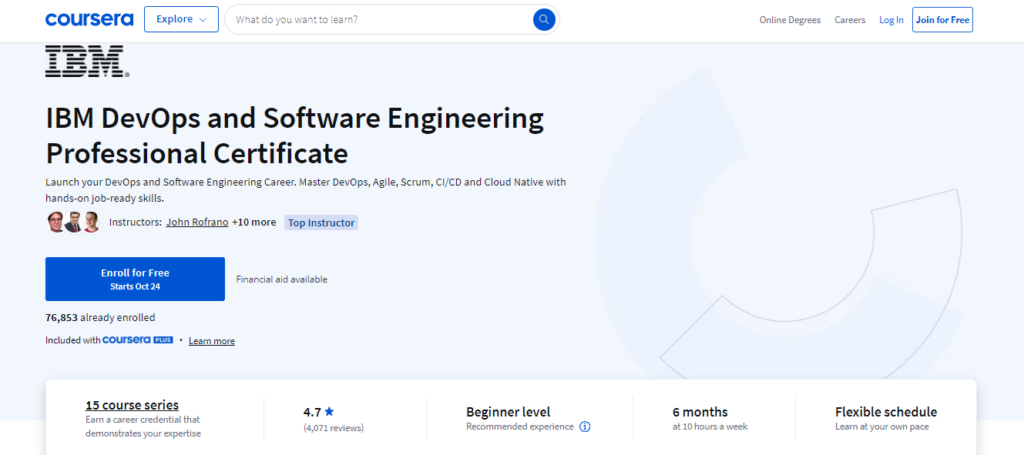
Task: Click the Coursera Plus Learn more link
Action: click(212, 341)
